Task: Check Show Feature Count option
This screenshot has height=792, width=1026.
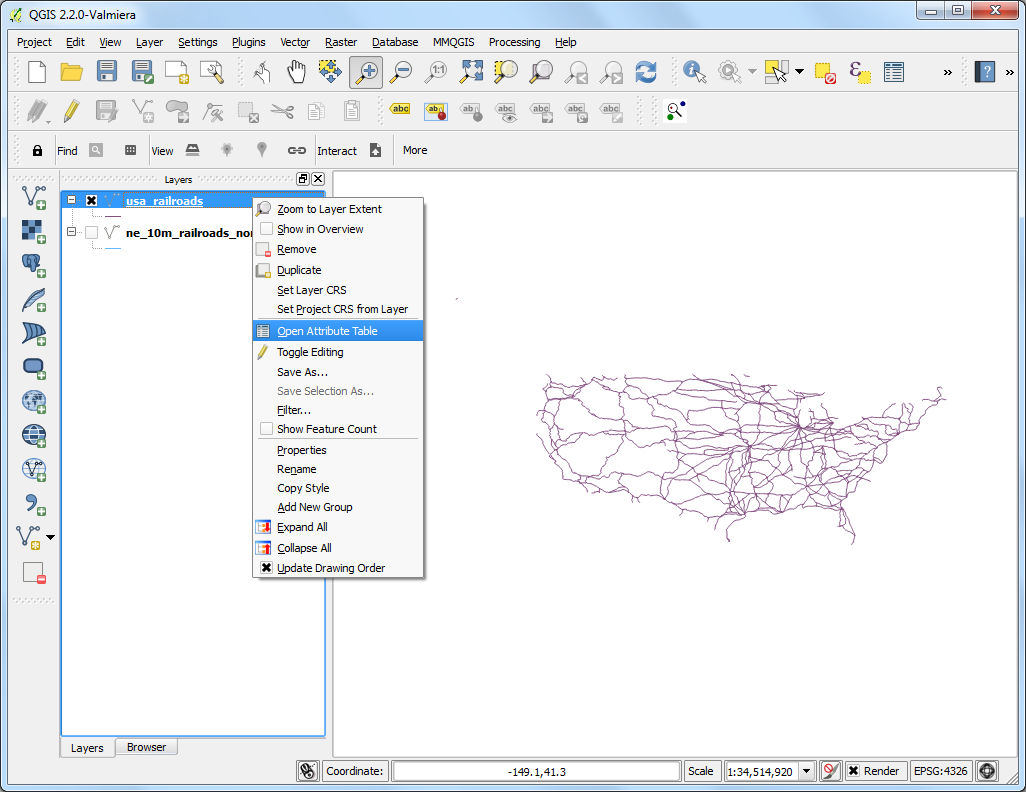Action: point(266,429)
